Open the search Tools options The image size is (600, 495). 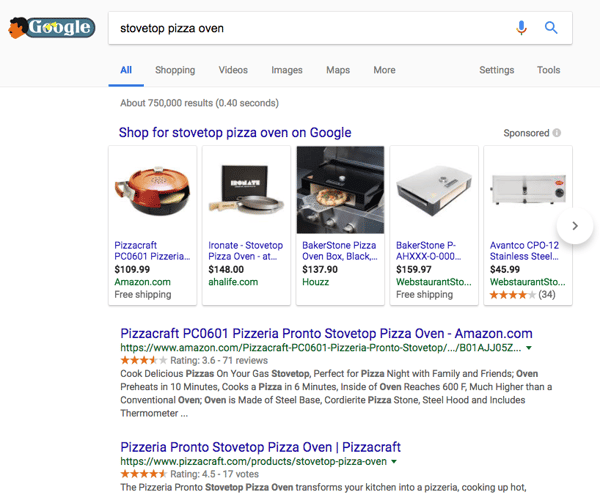(548, 70)
